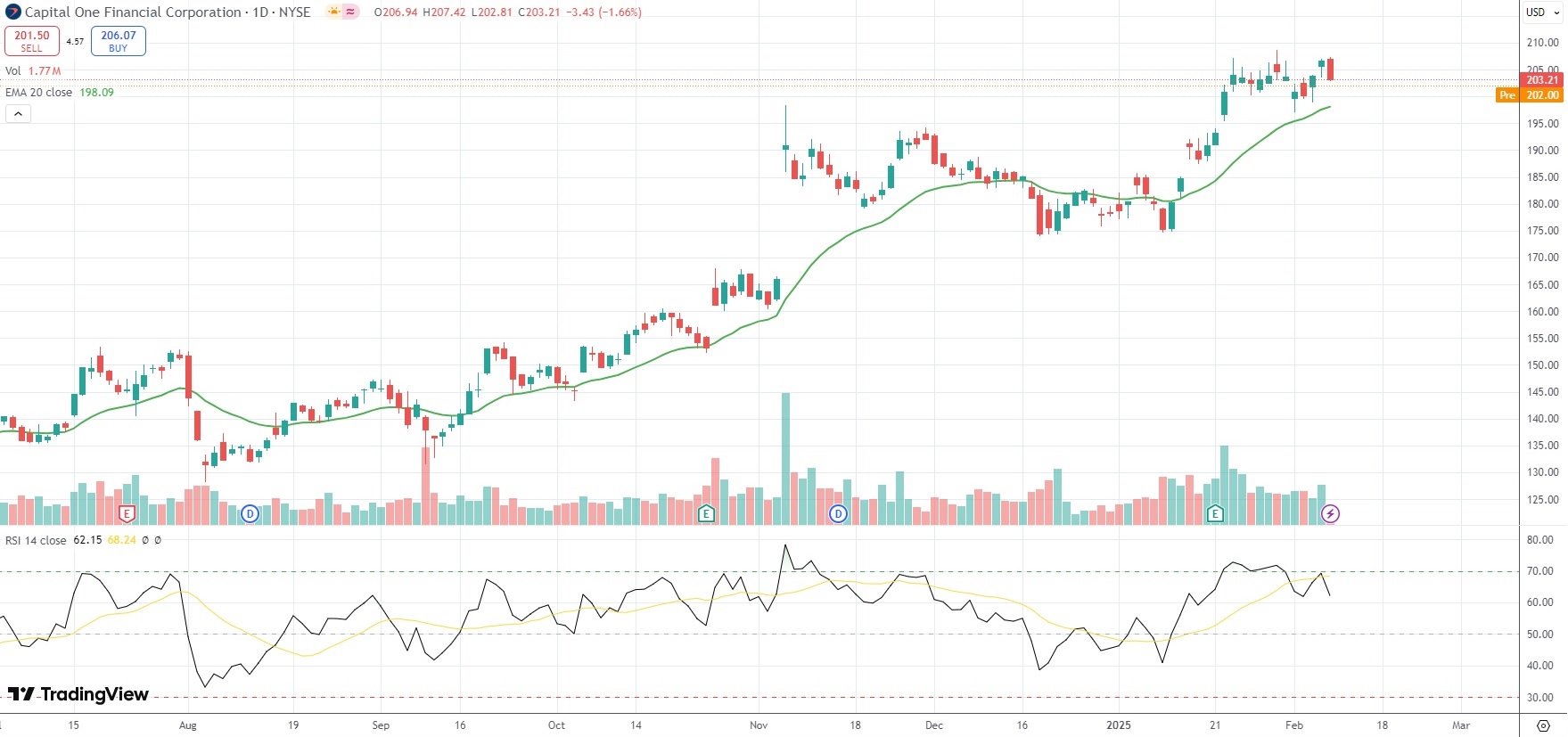This screenshot has width=1568, height=737.
Task: Click the 150.00 price axis label
Action: [1542, 364]
